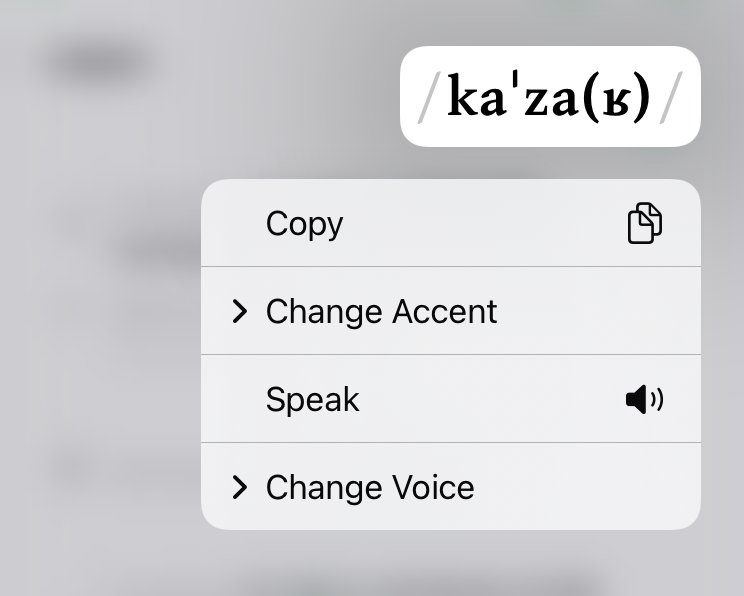Click the closing slash in the transcription
Viewport: 744px width, 596px height.
[x=671, y=97]
